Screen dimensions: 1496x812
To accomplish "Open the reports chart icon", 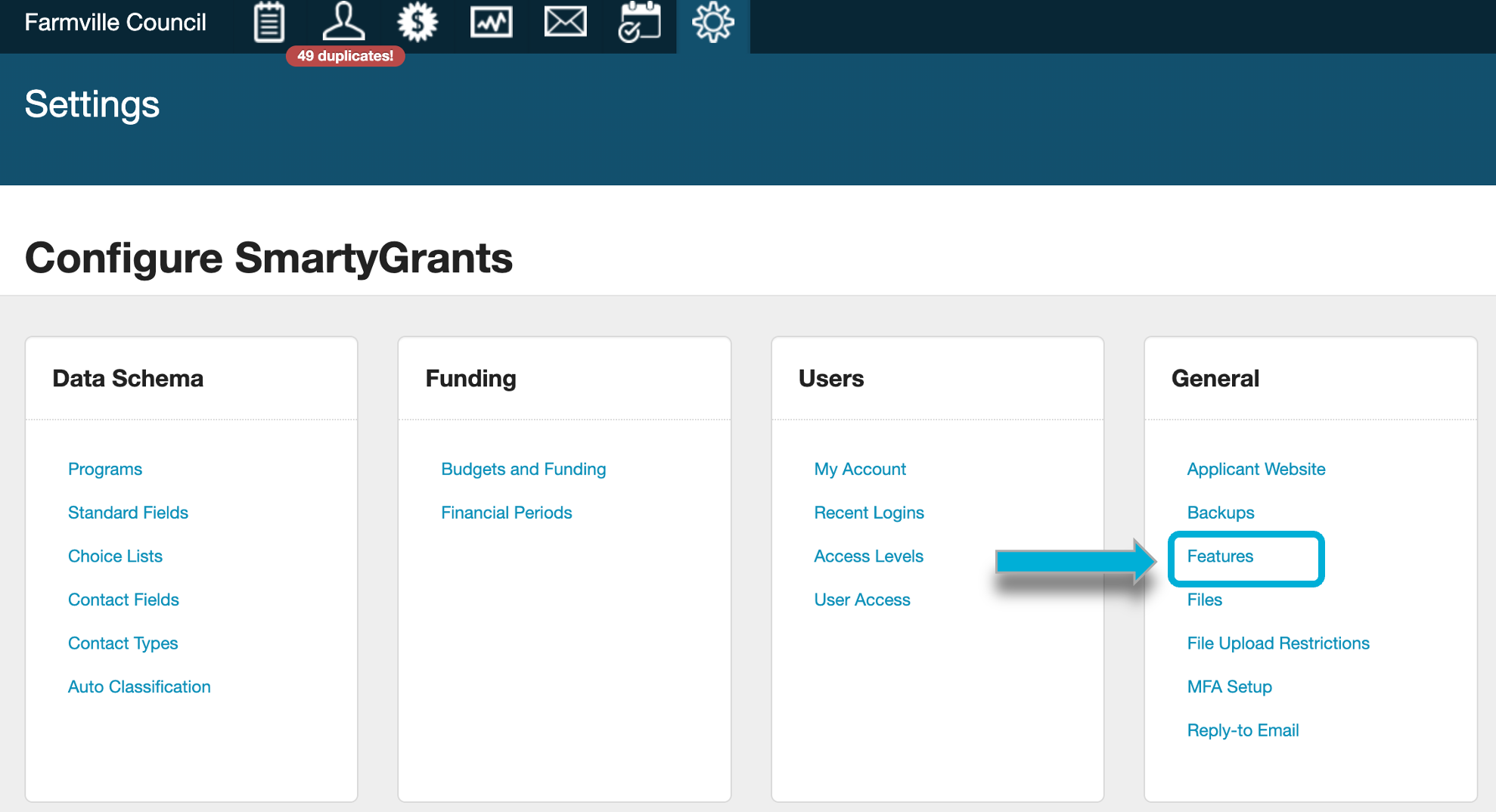I will tap(491, 23).
